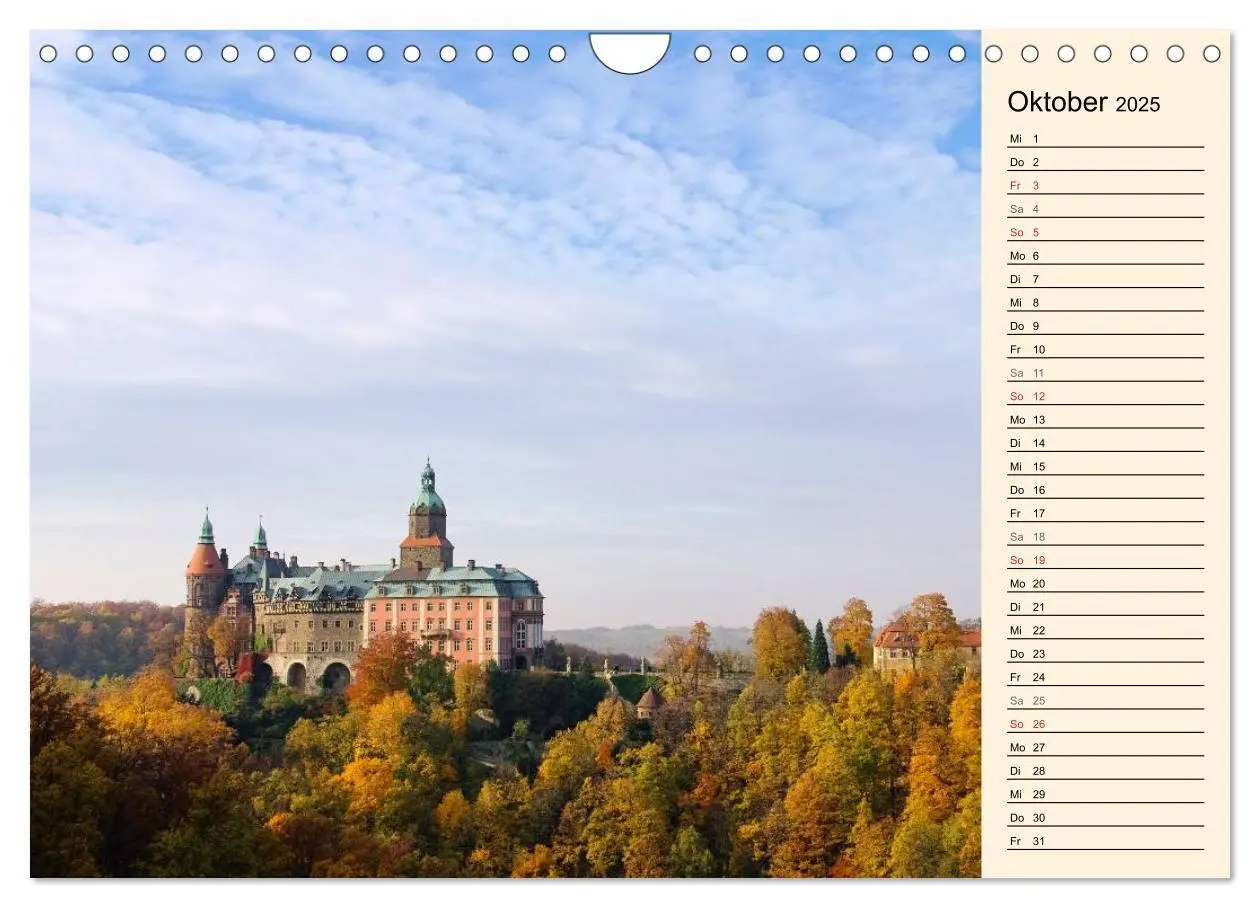Select the date row Fr 24
Screen dimensions: 1260x908
coord(1105,677)
